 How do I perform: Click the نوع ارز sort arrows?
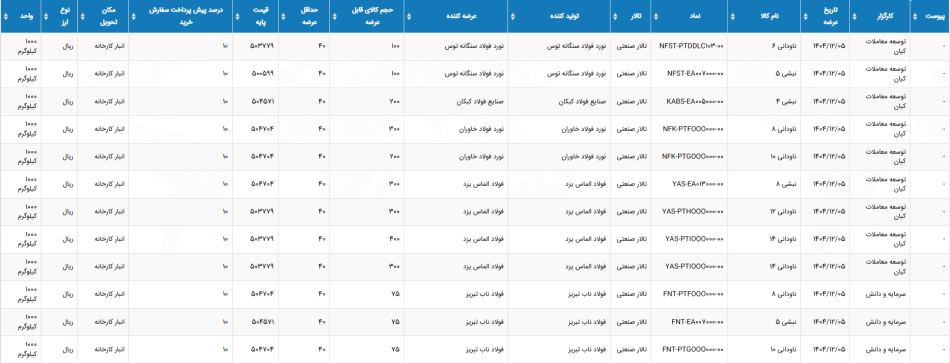[45, 16]
